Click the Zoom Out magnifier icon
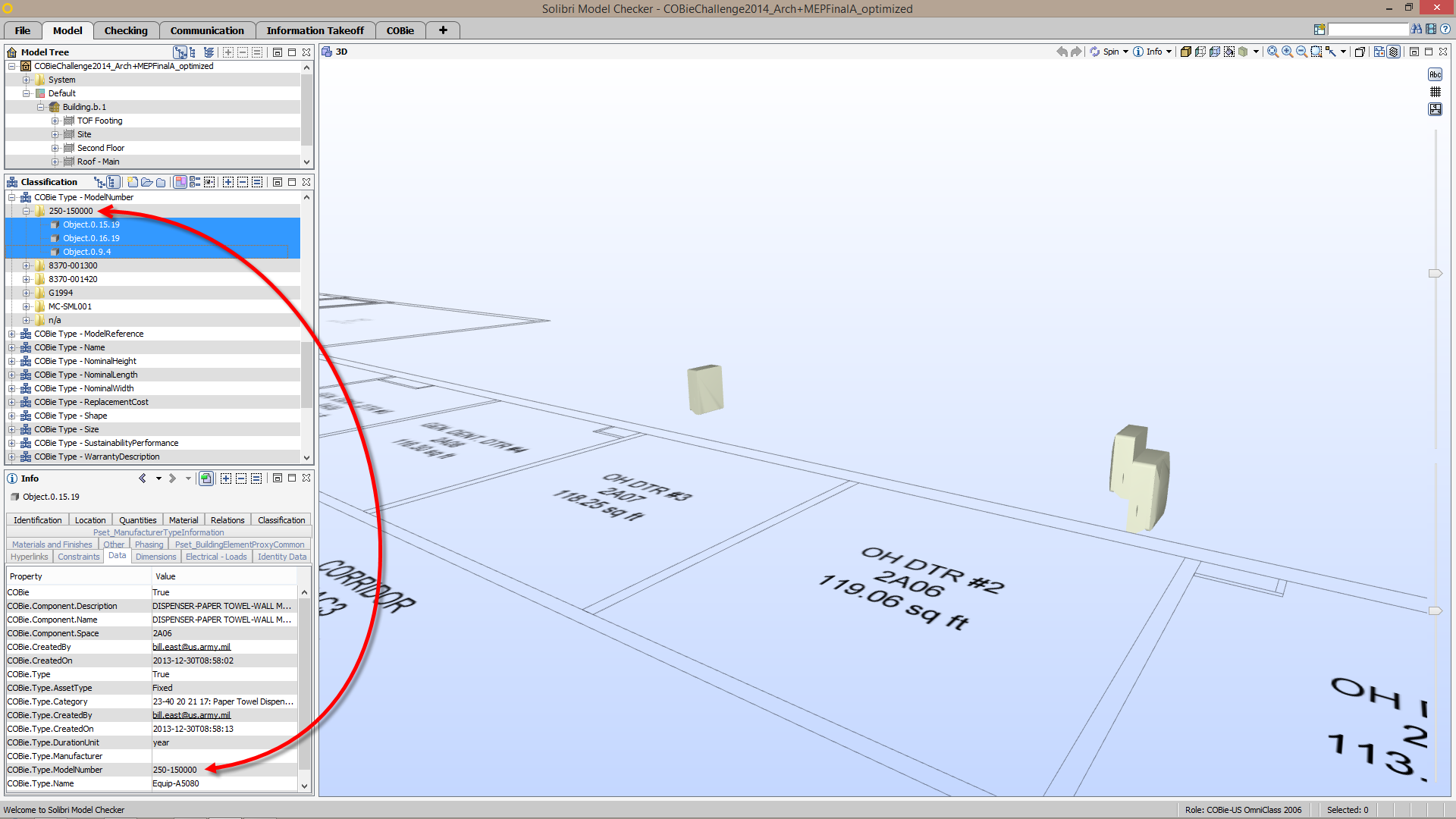This screenshot has height=819, width=1456. tap(1301, 52)
